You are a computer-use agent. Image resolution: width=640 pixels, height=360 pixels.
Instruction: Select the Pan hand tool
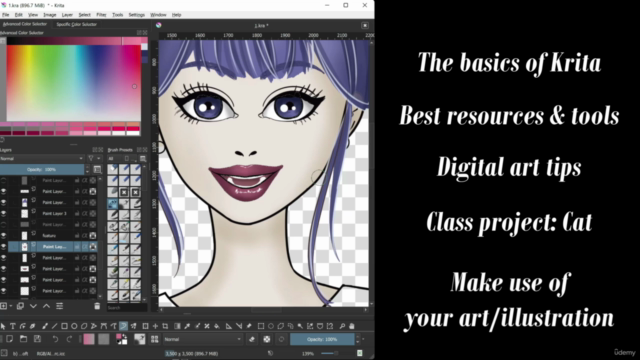coord(352,326)
